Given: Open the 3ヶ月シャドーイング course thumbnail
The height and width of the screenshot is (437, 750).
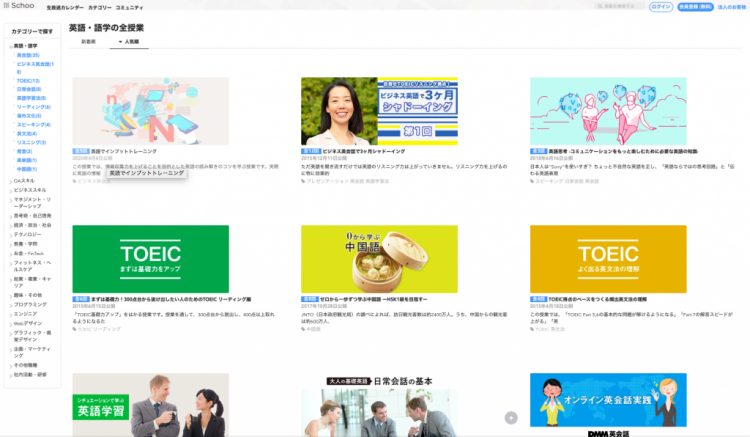Looking at the screenshot, I should 379,111.
